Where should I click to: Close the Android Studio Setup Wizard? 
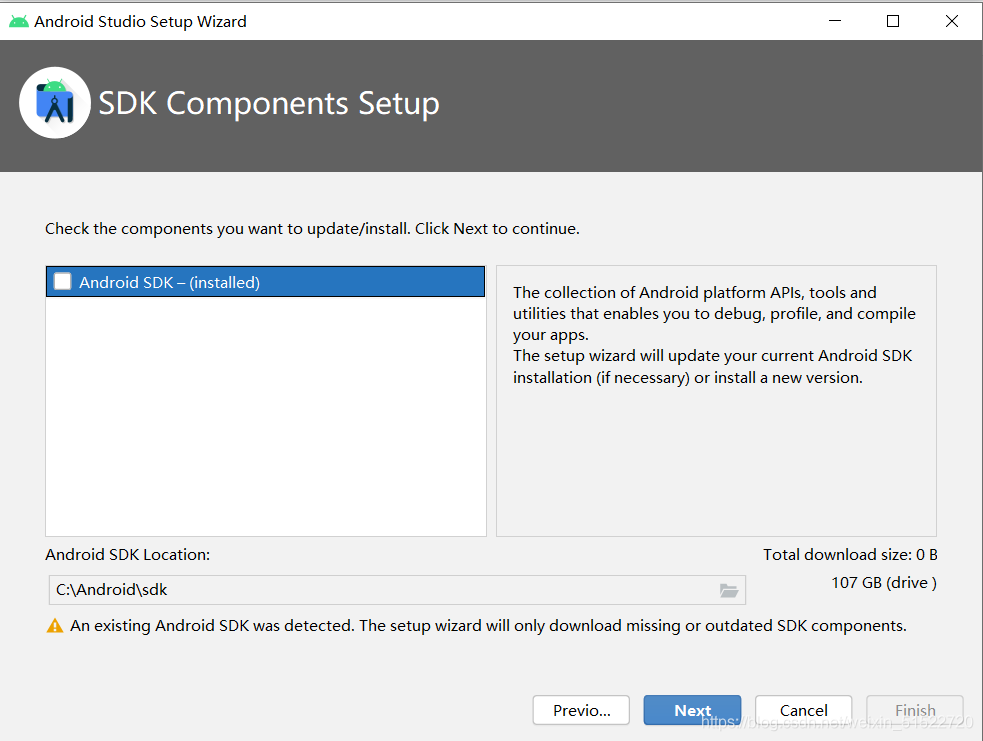952,21
